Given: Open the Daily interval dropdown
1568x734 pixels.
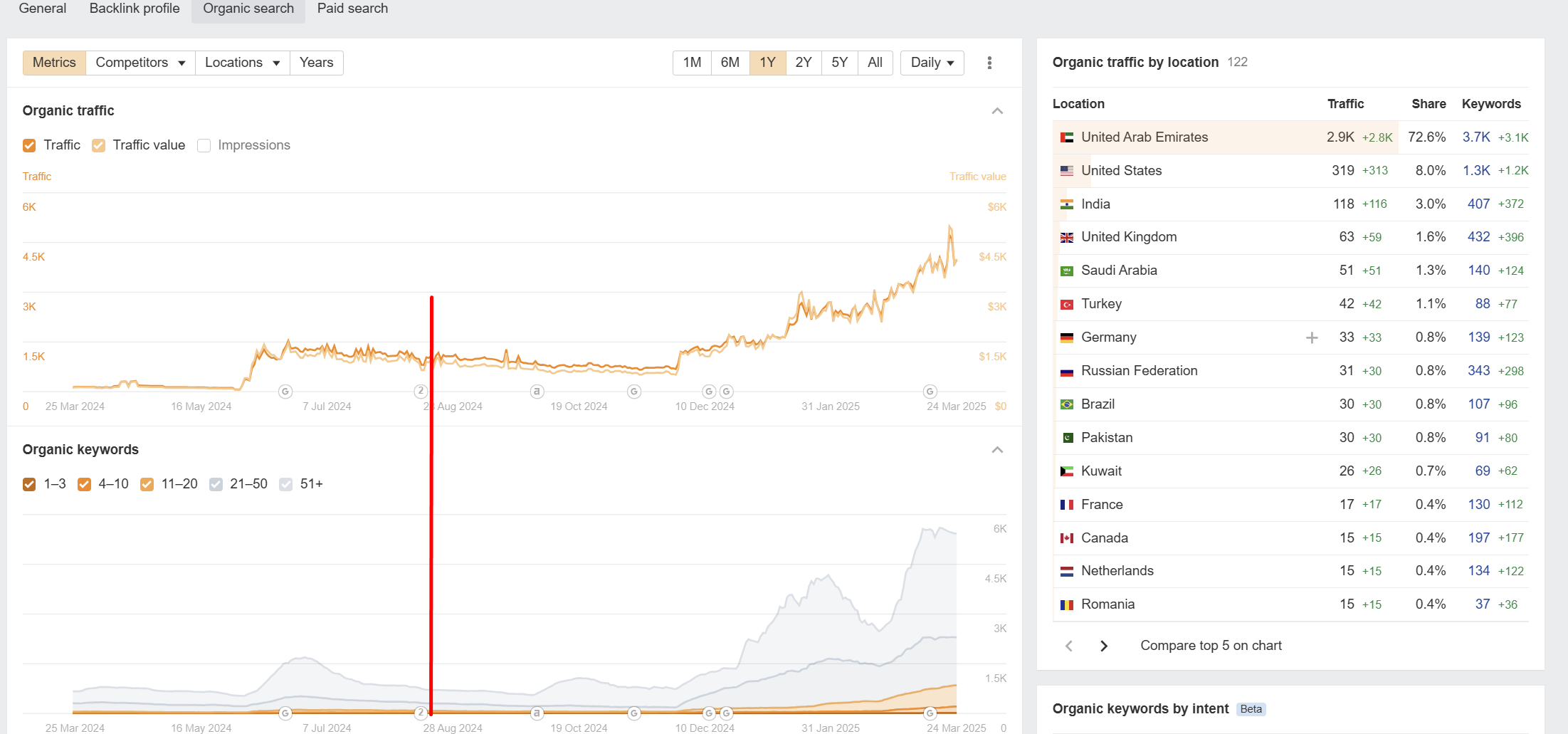Looking at the screenshot, I should [932, 63].
